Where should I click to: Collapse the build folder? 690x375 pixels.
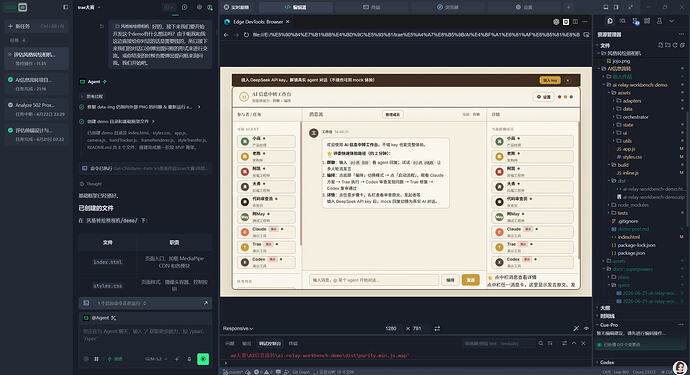[x=623, y=165]
